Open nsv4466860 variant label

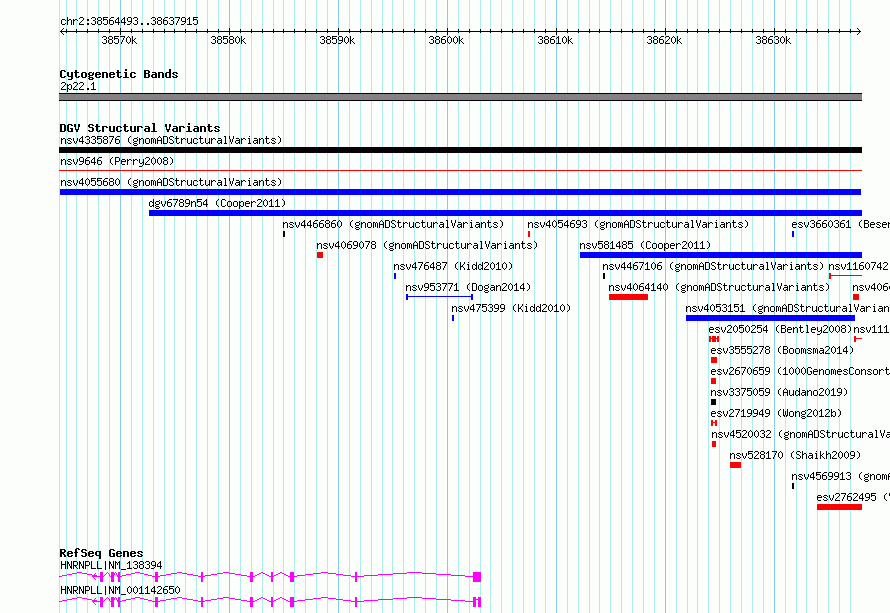393,224
